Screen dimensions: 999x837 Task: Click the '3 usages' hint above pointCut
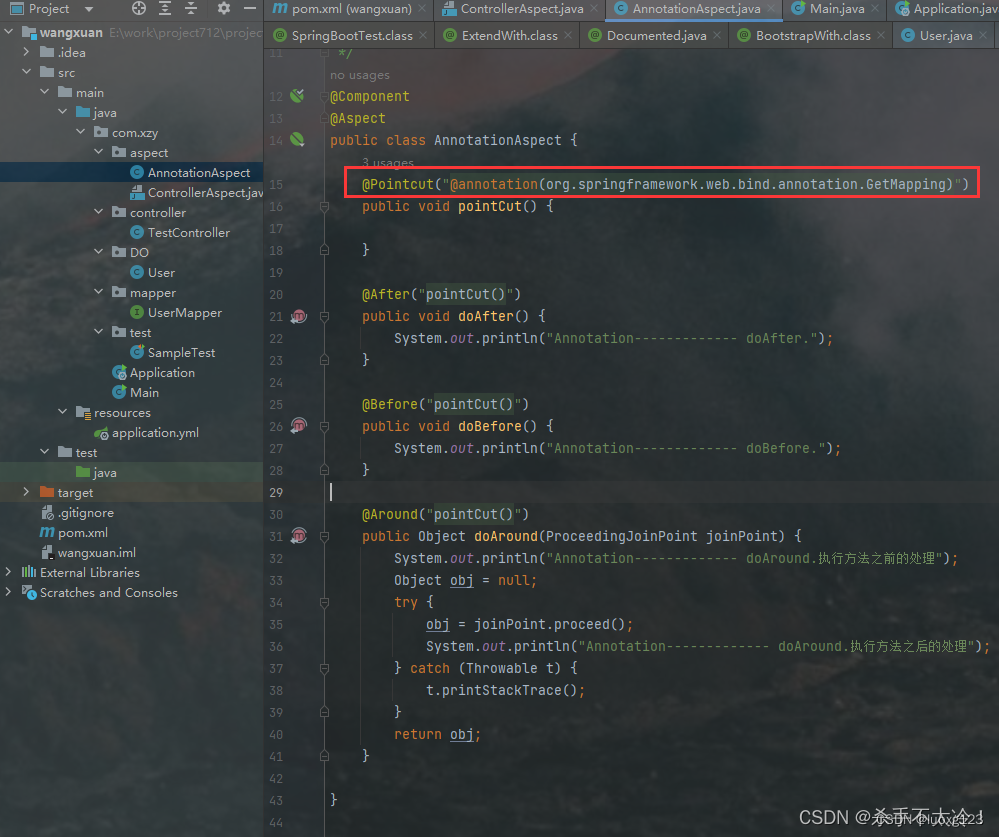(388, 162)
